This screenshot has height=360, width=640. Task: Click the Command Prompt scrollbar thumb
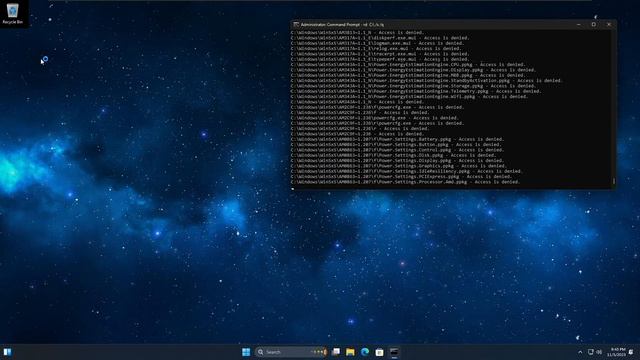(x=613, y=181)
